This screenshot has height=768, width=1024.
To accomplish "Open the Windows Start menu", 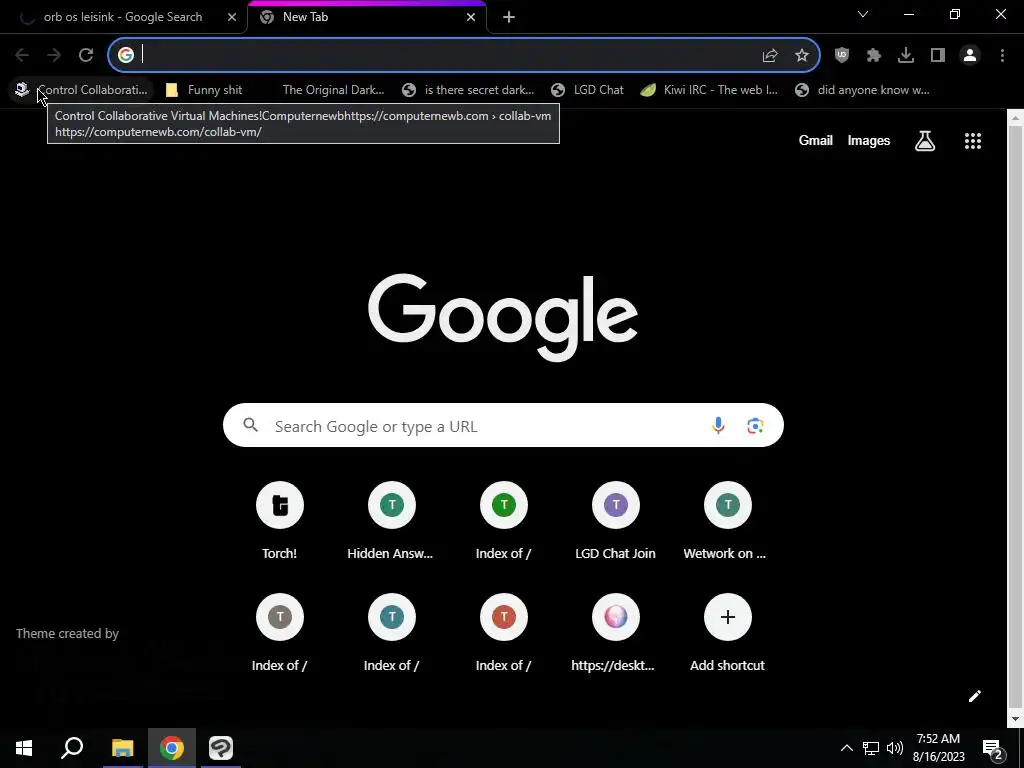I will (x=24, y=748).
